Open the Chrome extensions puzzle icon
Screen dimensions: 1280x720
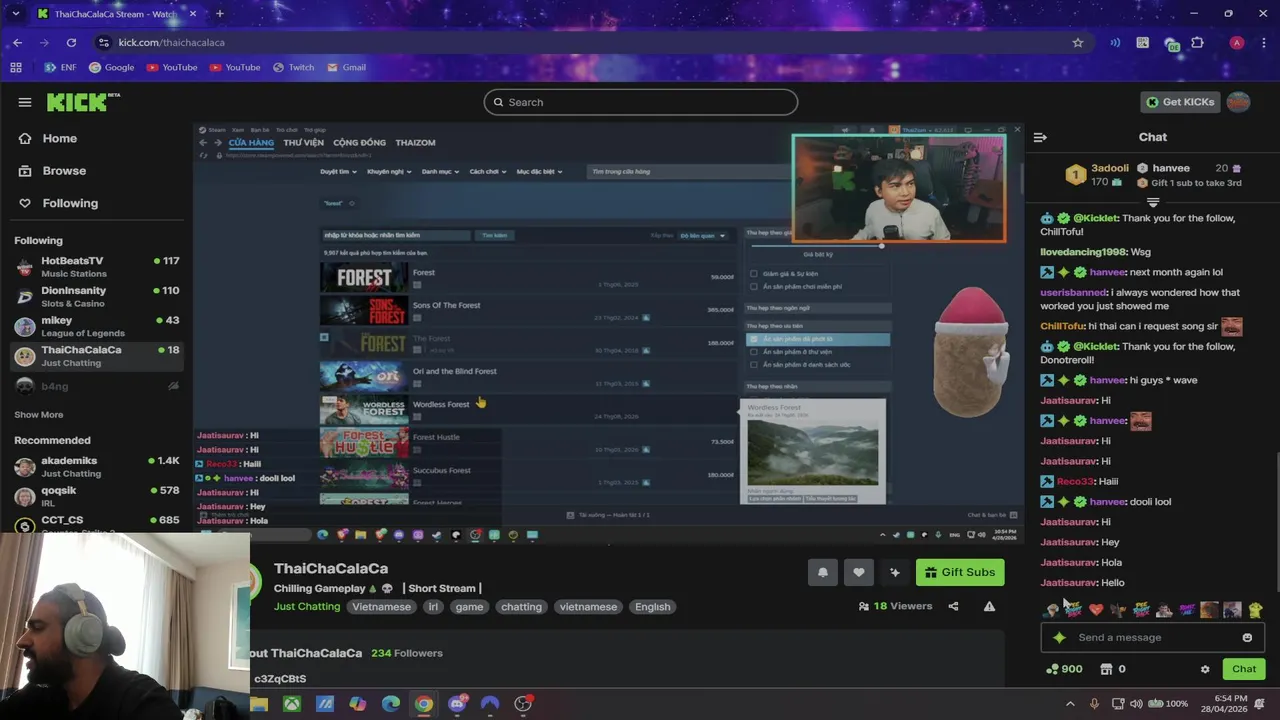[x=1197, y=42]
